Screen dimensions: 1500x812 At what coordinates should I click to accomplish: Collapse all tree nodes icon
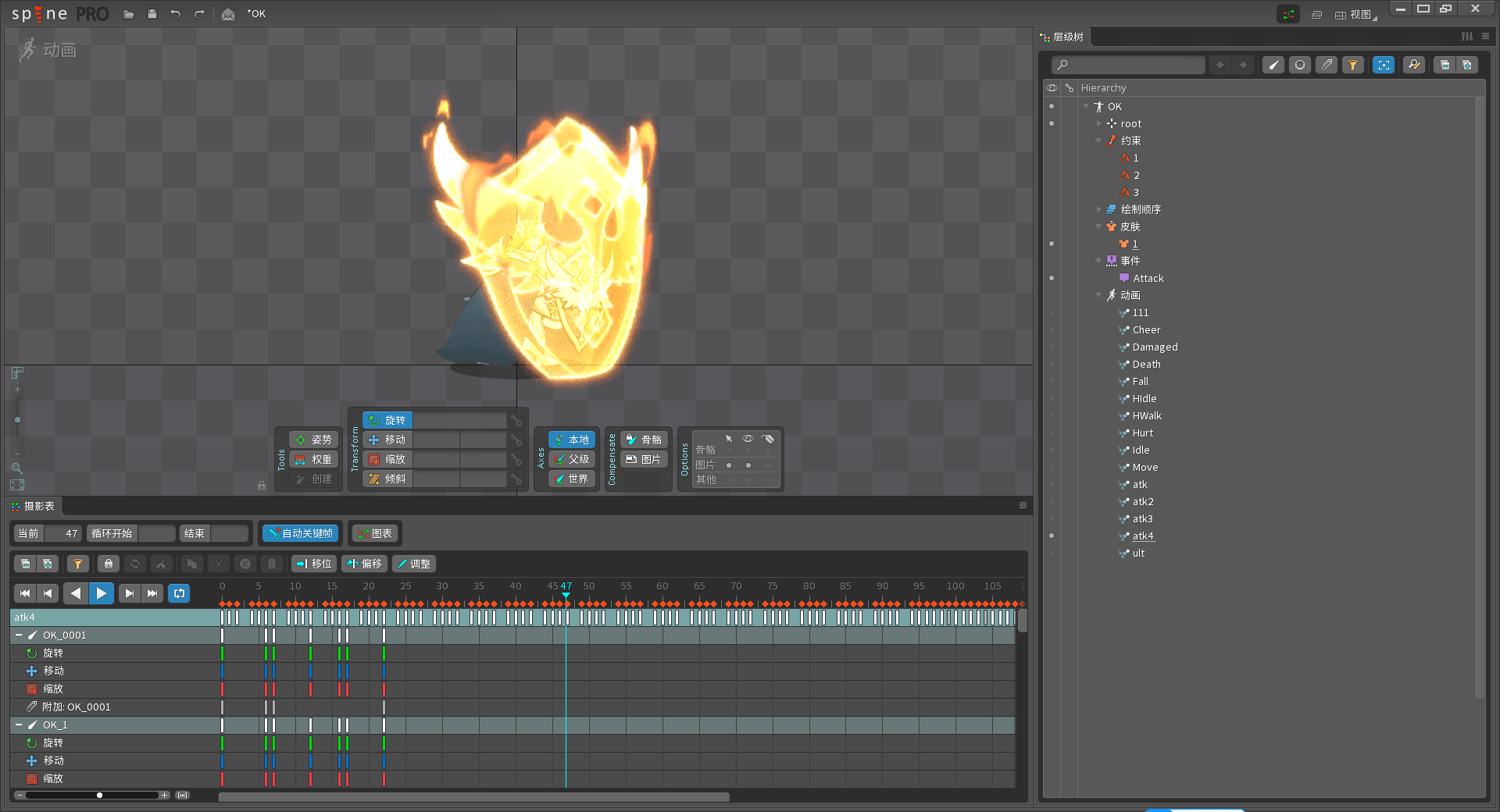[1445, 65]
